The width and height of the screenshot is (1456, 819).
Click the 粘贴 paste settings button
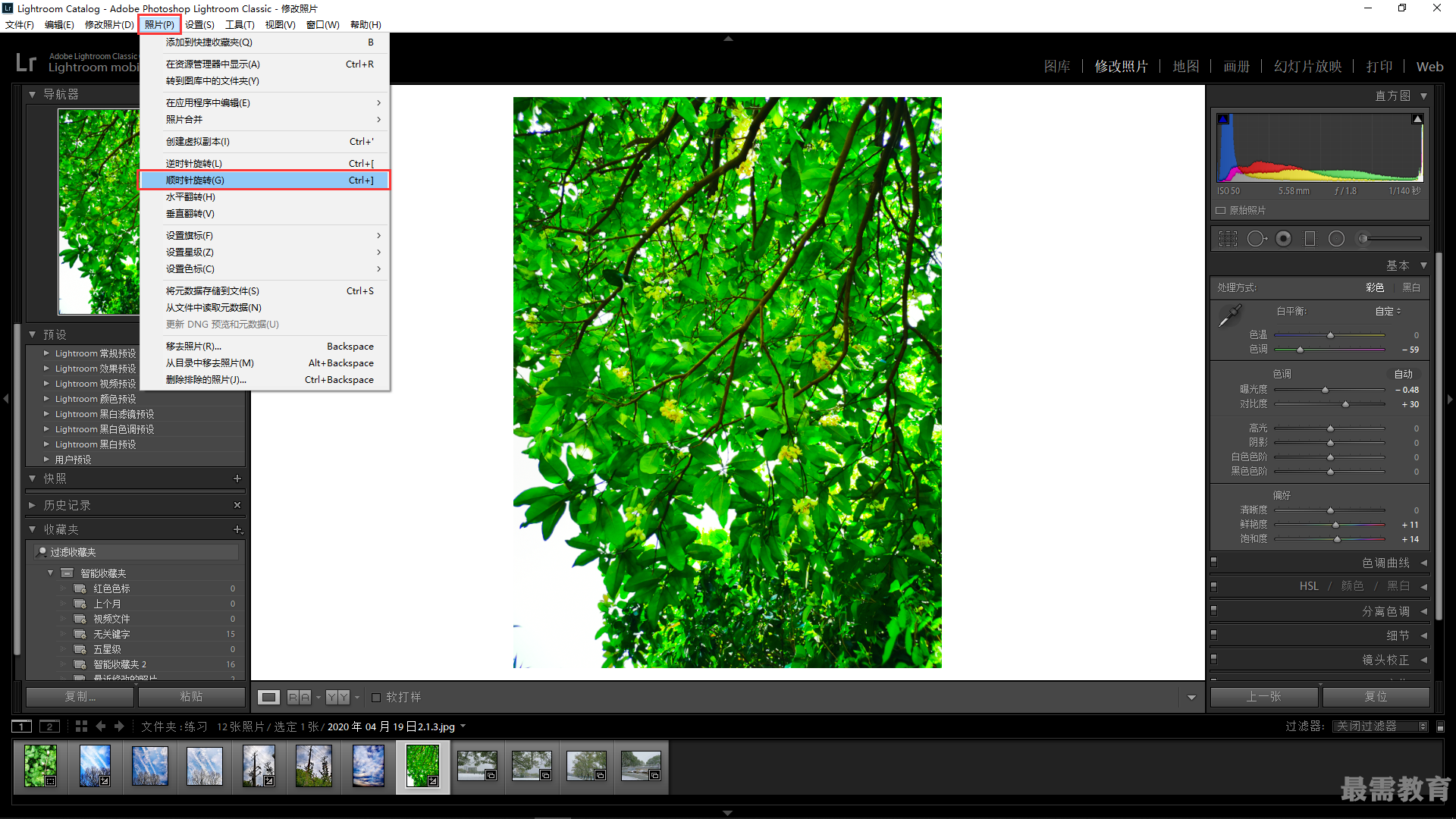click(x=192, y=697)
